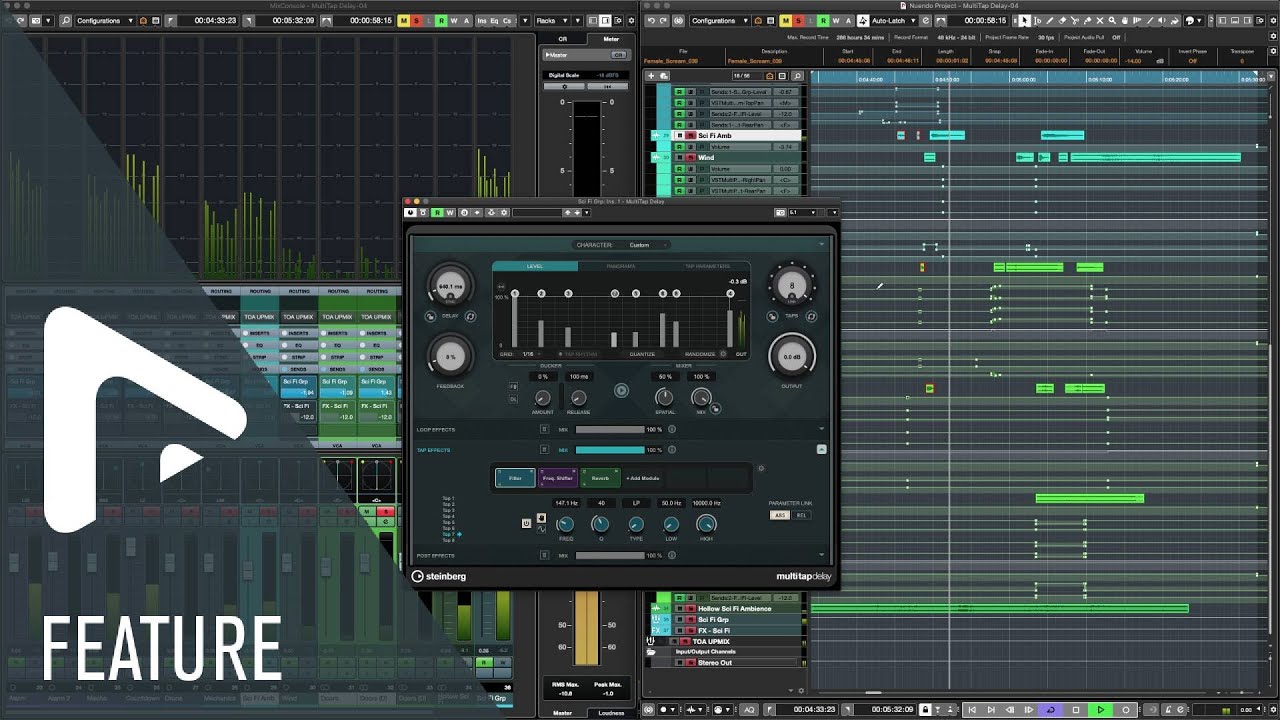Click the tap effects chain settings gear
1280x720 pixels.
[761, 468]
